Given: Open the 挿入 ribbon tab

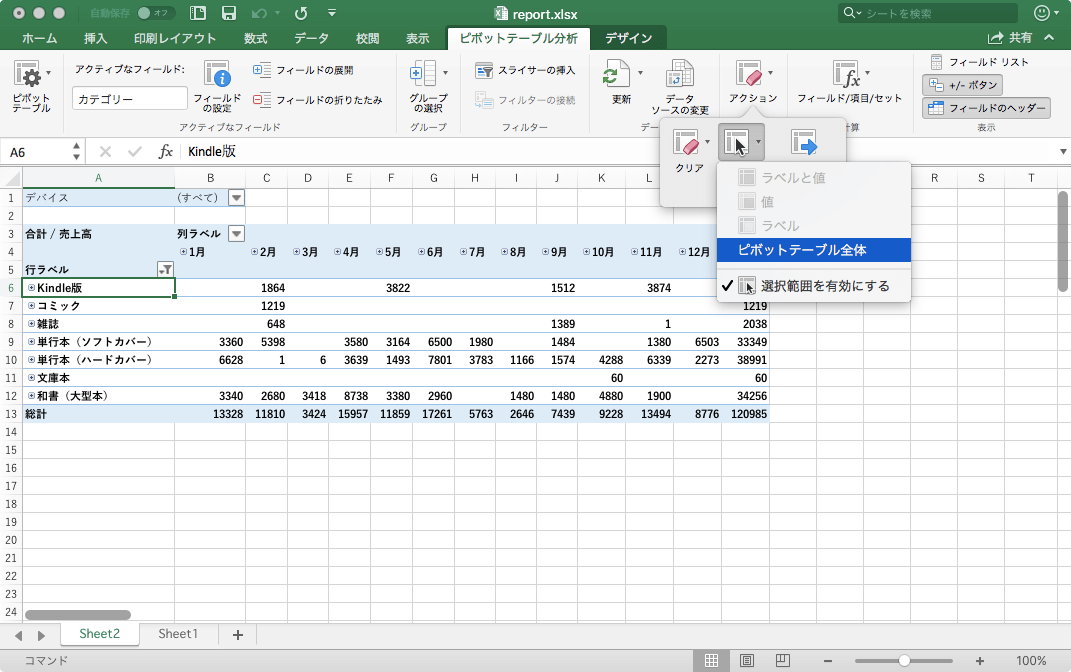Looking at the screenshot, I should point(96,38).
